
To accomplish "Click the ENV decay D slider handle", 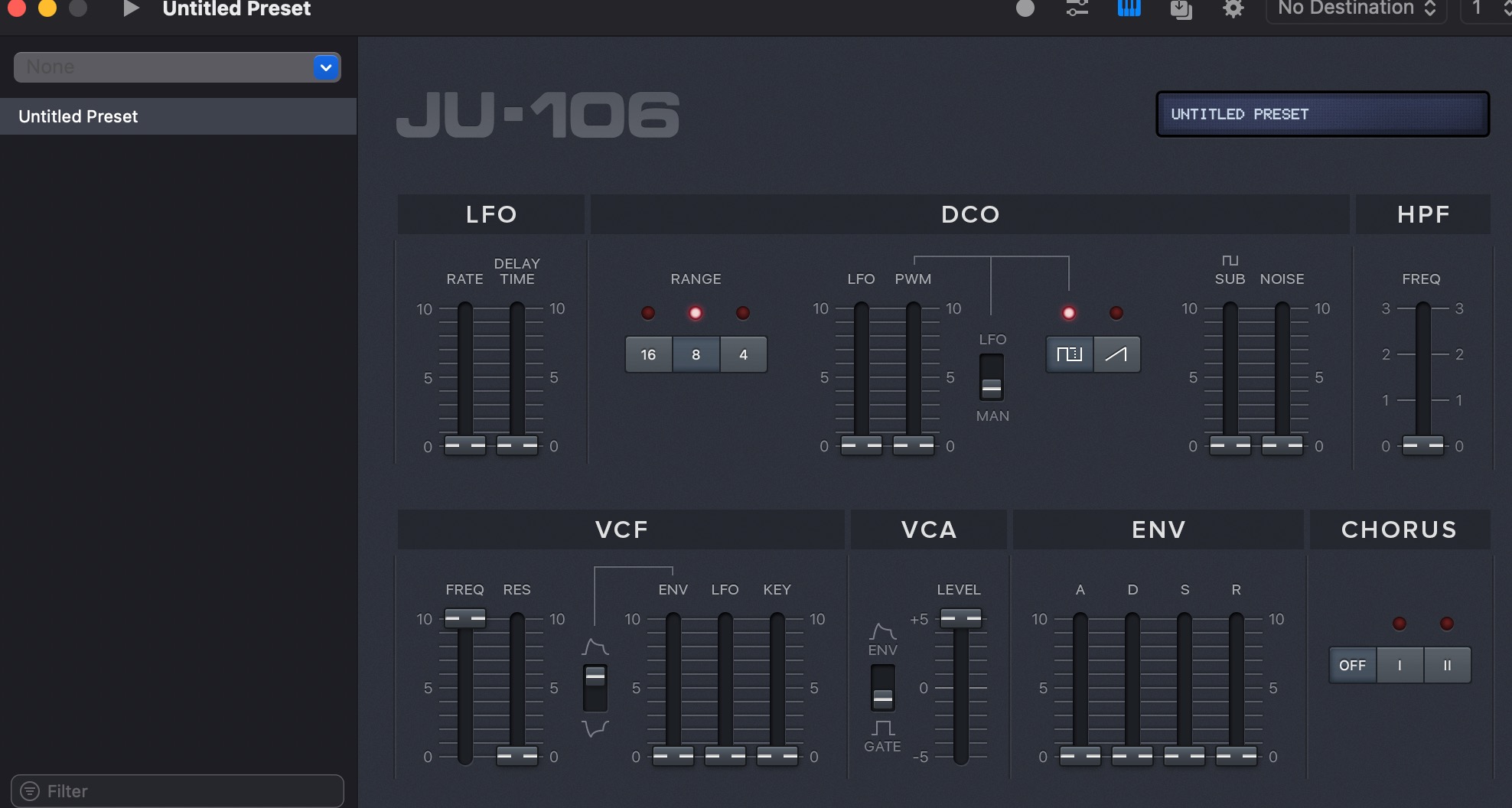I will (1132, 755).
